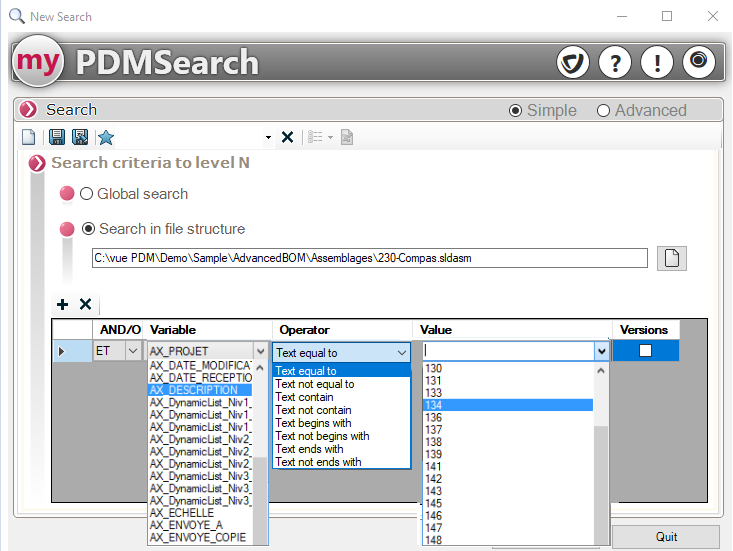The width and height of the screenshot is (733, 551).
Task: Choose AX_ECHELLE from the variable list
Action: pyautogui.click(x=179, y=513)
